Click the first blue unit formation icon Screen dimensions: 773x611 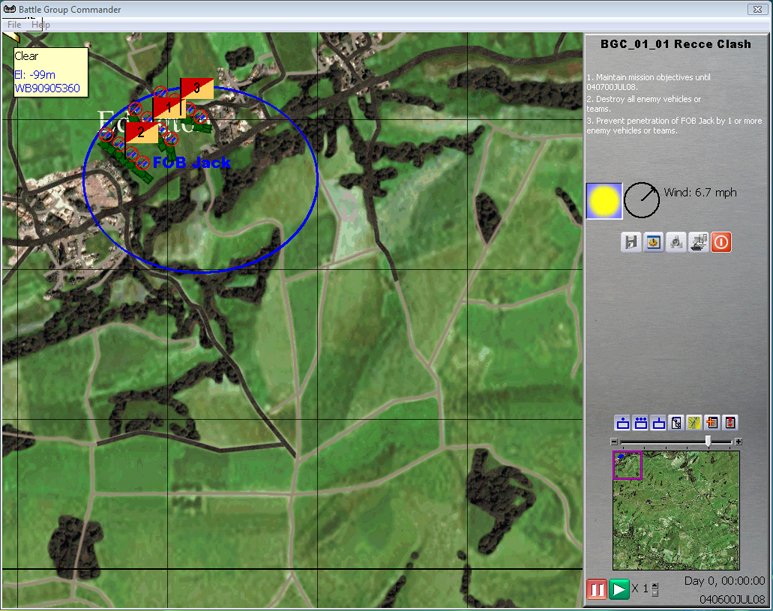623,423
